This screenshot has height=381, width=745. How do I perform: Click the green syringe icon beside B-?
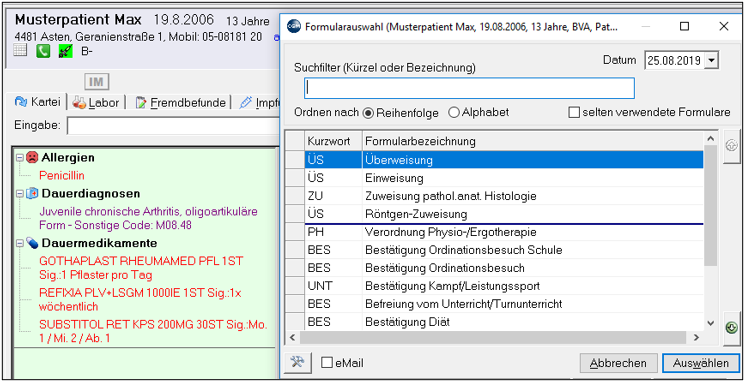(x=65, y=51)
